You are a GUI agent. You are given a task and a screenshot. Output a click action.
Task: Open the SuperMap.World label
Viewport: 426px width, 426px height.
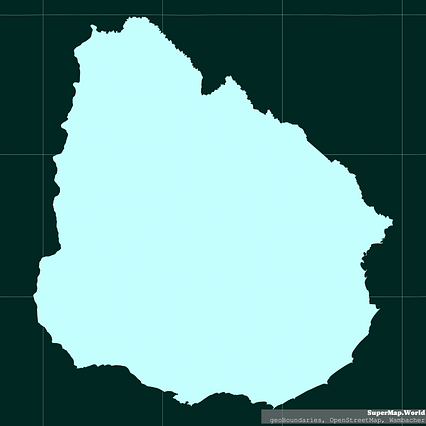396,413
